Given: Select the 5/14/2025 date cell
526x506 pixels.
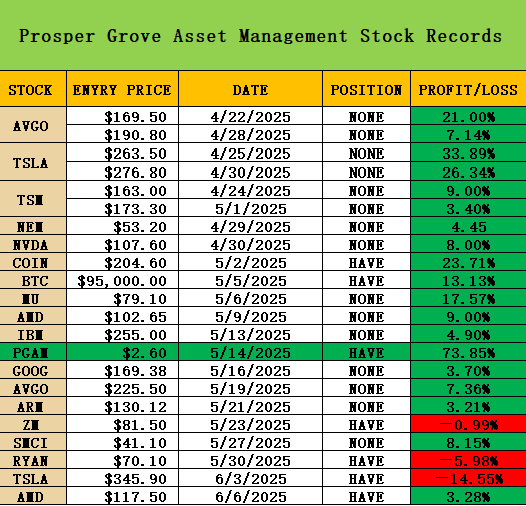Looking at the screenshot, I should (251, 352).
